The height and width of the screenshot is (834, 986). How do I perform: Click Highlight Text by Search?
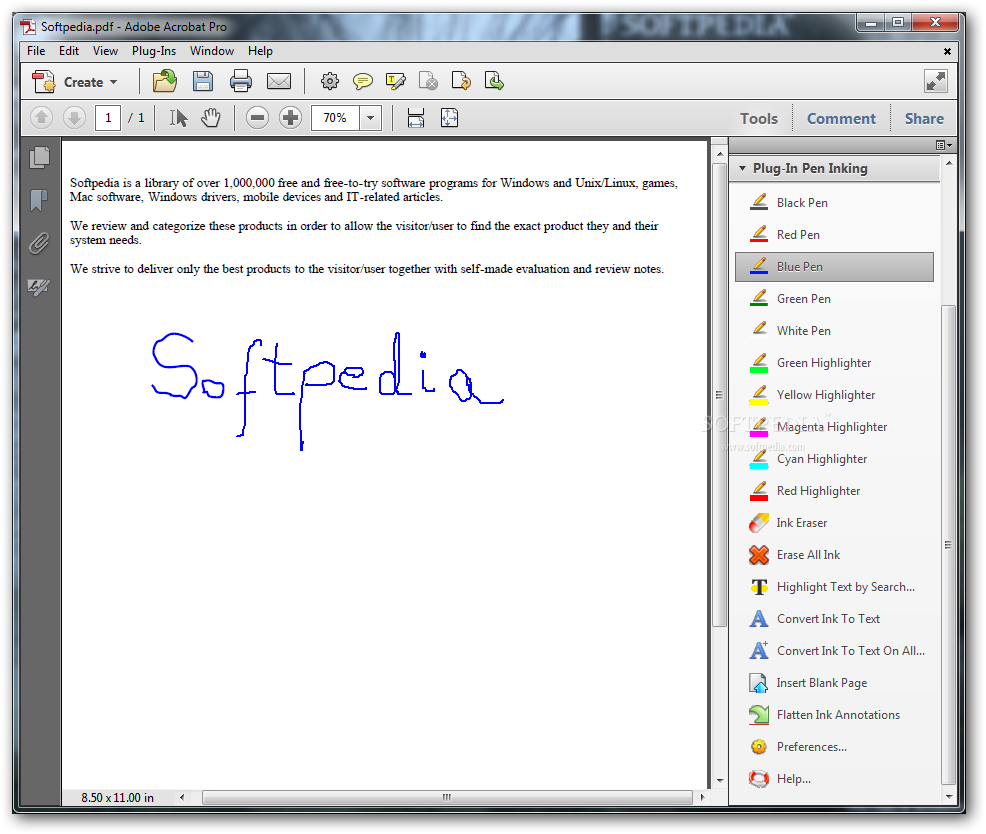click(834, 587)
